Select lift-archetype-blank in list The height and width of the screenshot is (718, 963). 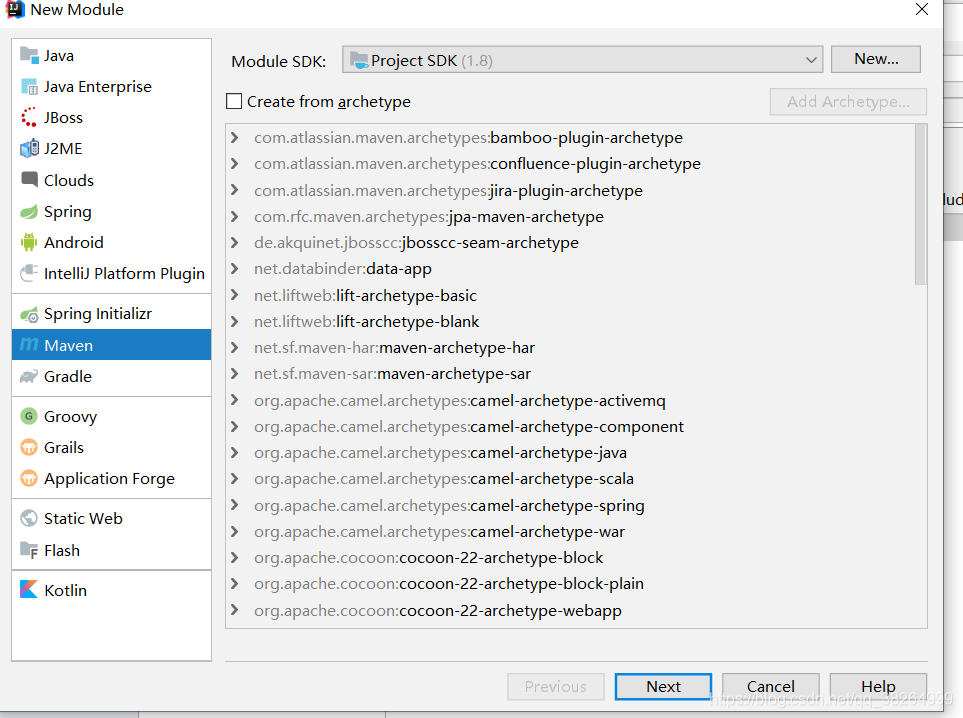(365, 321)
